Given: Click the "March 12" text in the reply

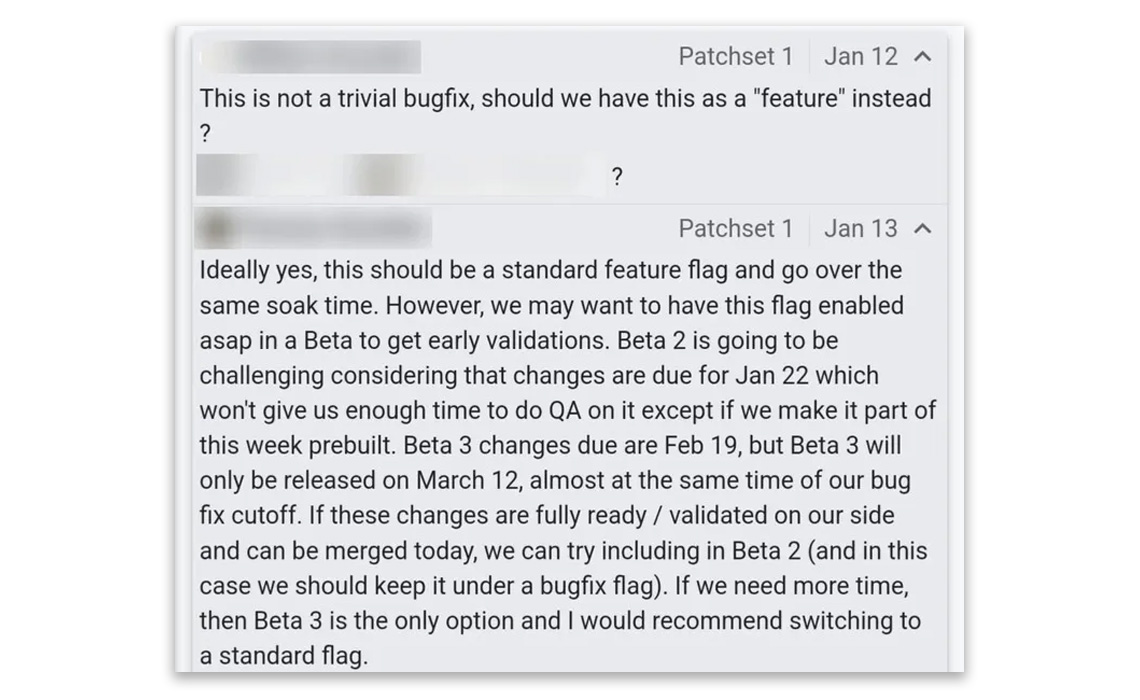Looking at the screenshot, I should click(468, 481).
